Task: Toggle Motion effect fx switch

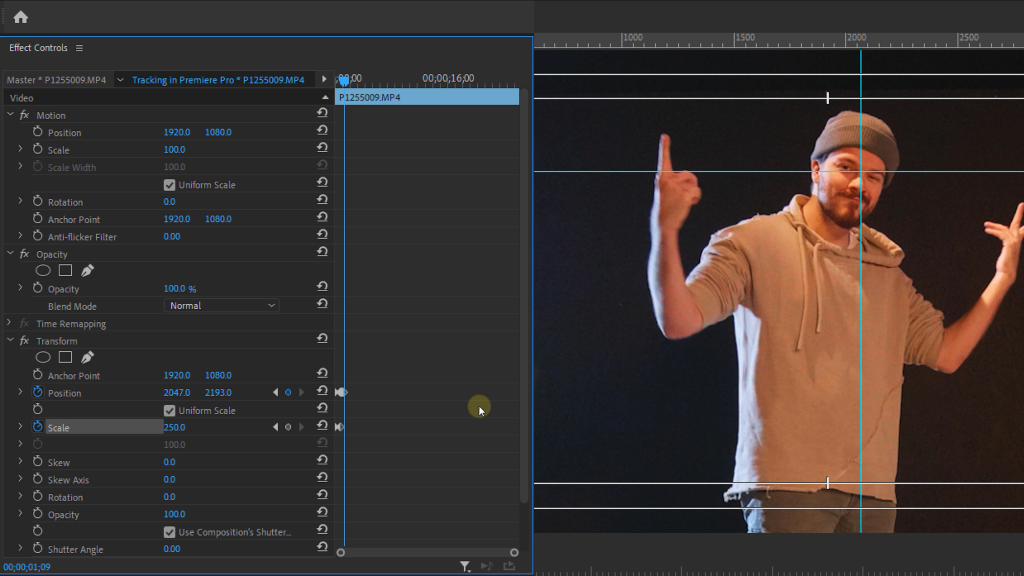Action: tap(24, 115)
